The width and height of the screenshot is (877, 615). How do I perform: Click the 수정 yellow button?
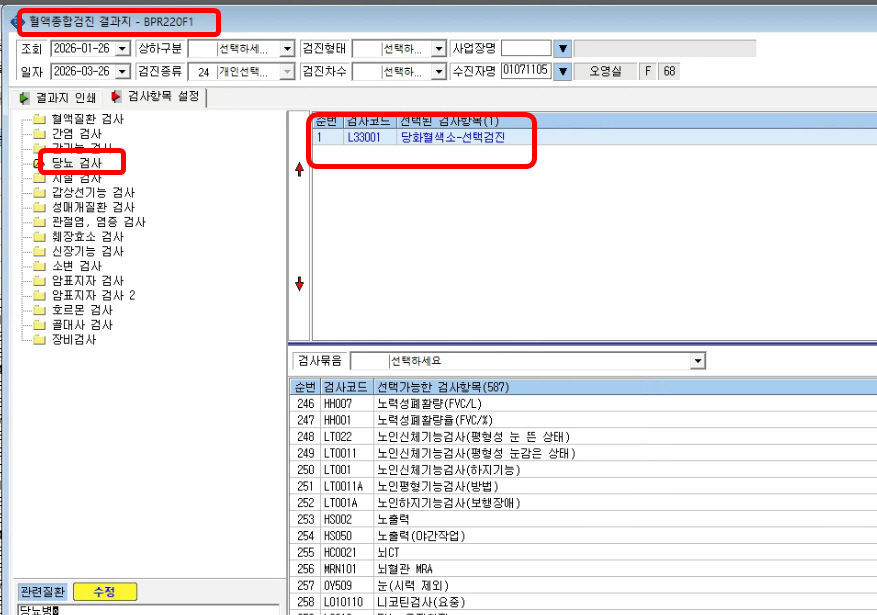105,592
